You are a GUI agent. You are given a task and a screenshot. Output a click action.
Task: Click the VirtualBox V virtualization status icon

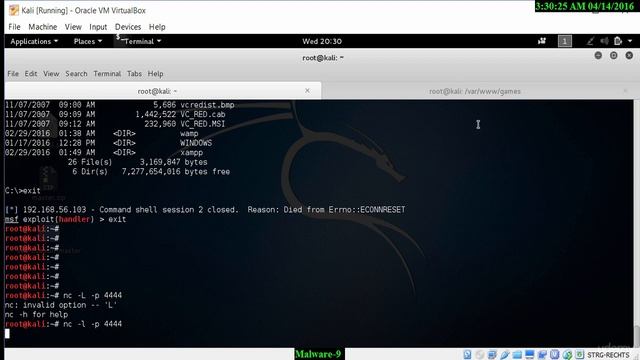tap(554, 355)
